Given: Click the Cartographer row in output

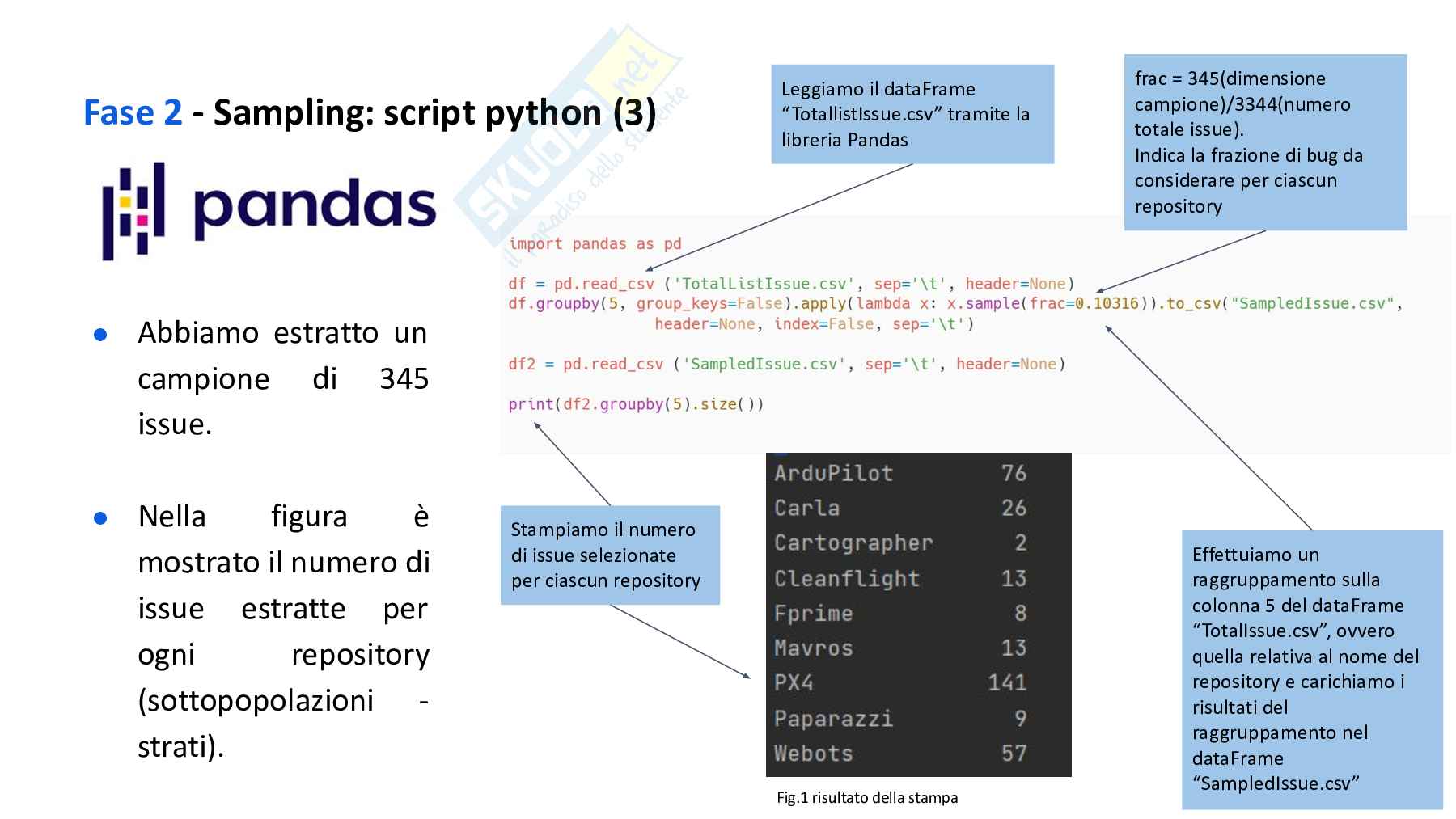Looking at the screenshot, I should (899, 542).
